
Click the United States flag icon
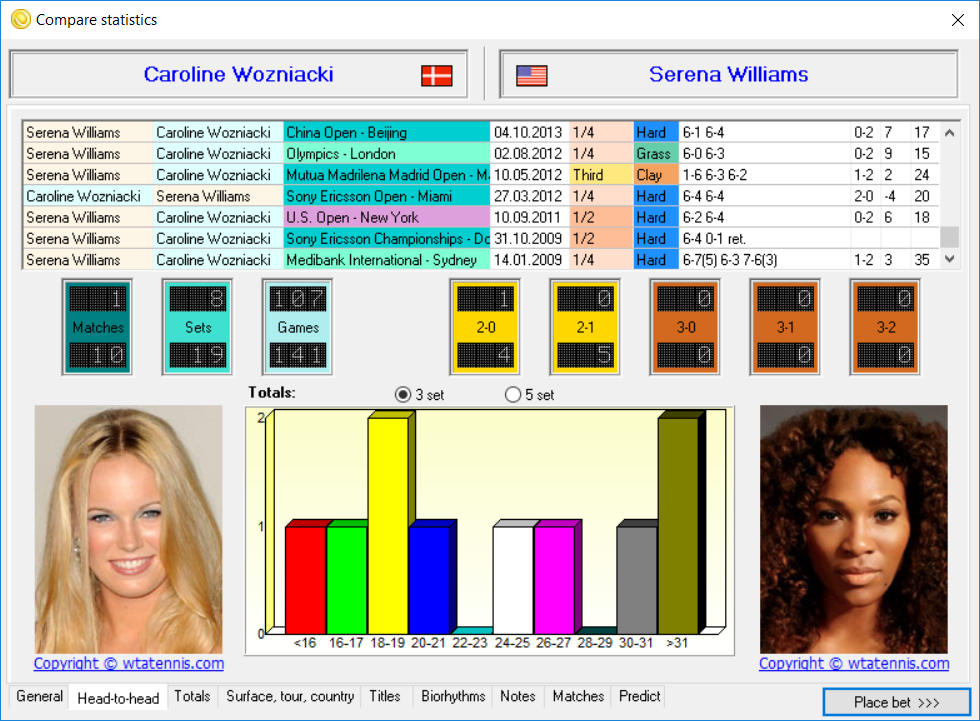[531, 76]
